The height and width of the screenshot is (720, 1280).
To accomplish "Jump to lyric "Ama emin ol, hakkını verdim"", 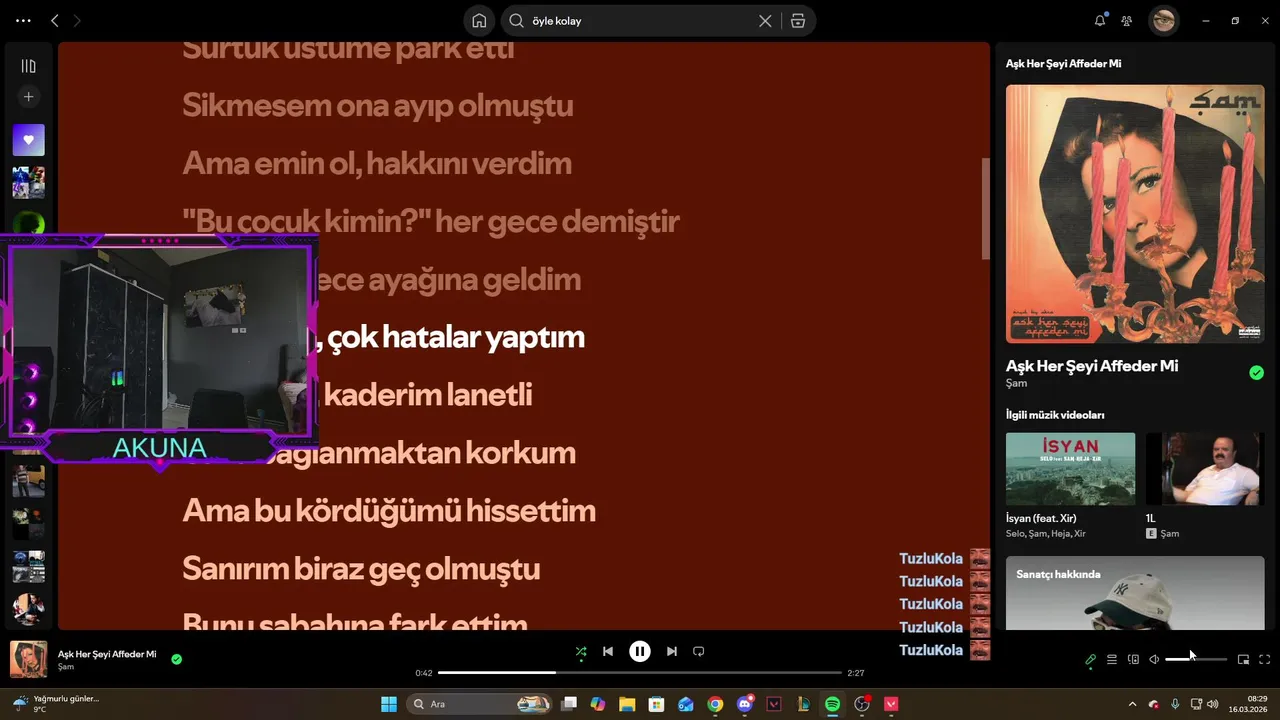I will point(377,164).
